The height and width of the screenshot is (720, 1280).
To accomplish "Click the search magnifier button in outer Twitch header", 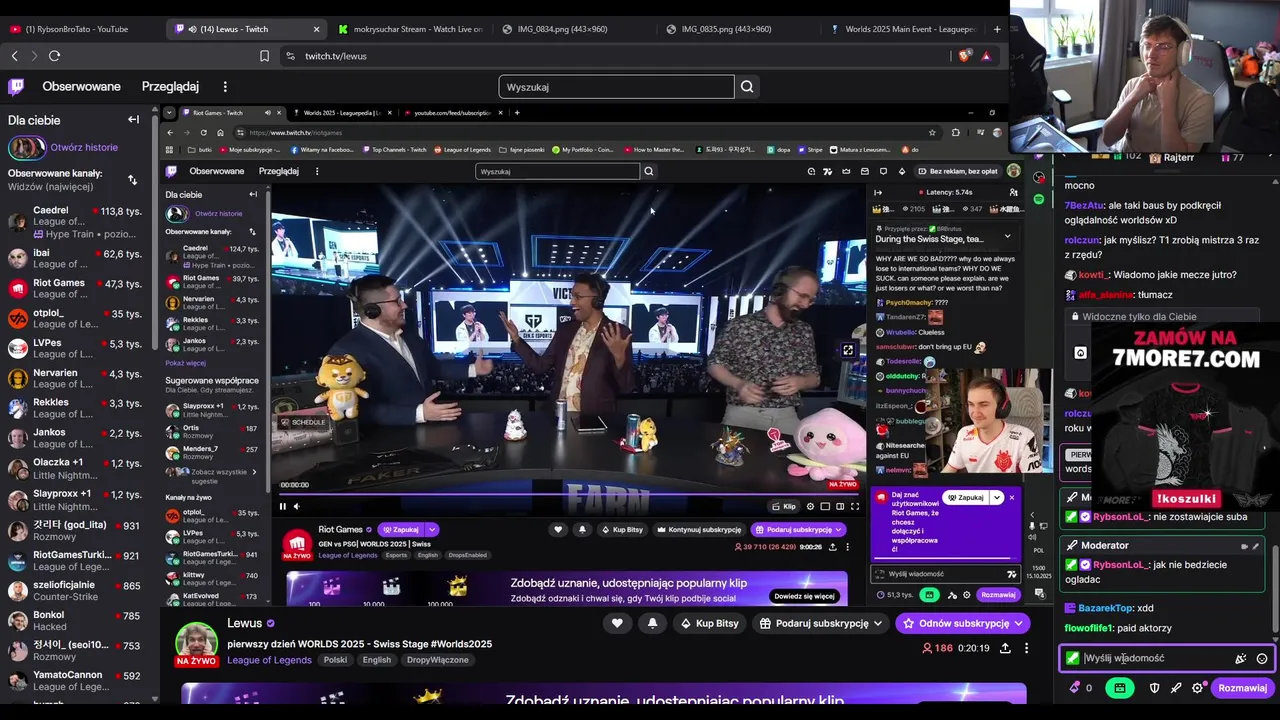I will pyautogui.click(x=747, y=87).
